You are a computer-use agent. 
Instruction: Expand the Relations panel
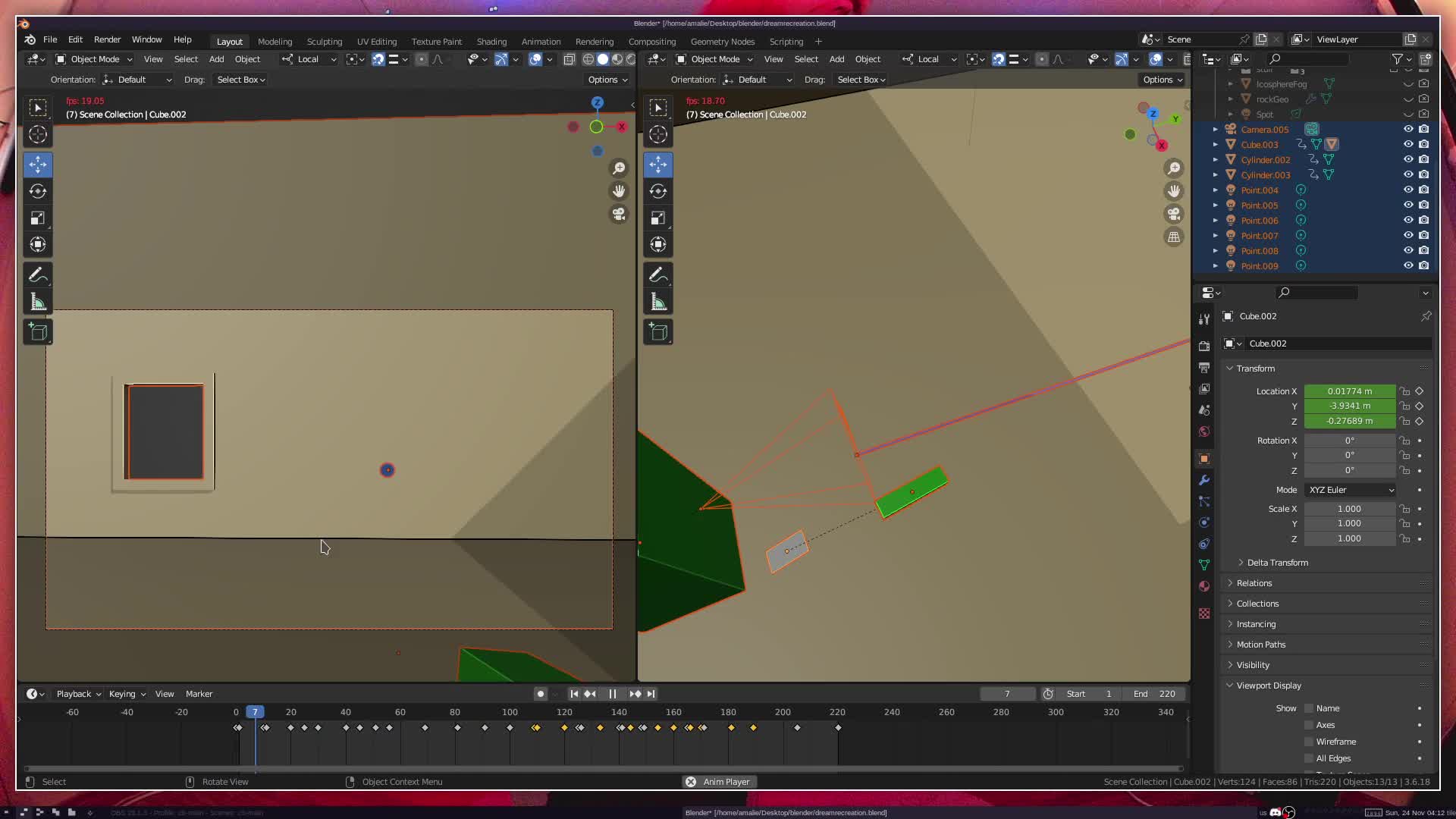click(x=1254, y=583)
